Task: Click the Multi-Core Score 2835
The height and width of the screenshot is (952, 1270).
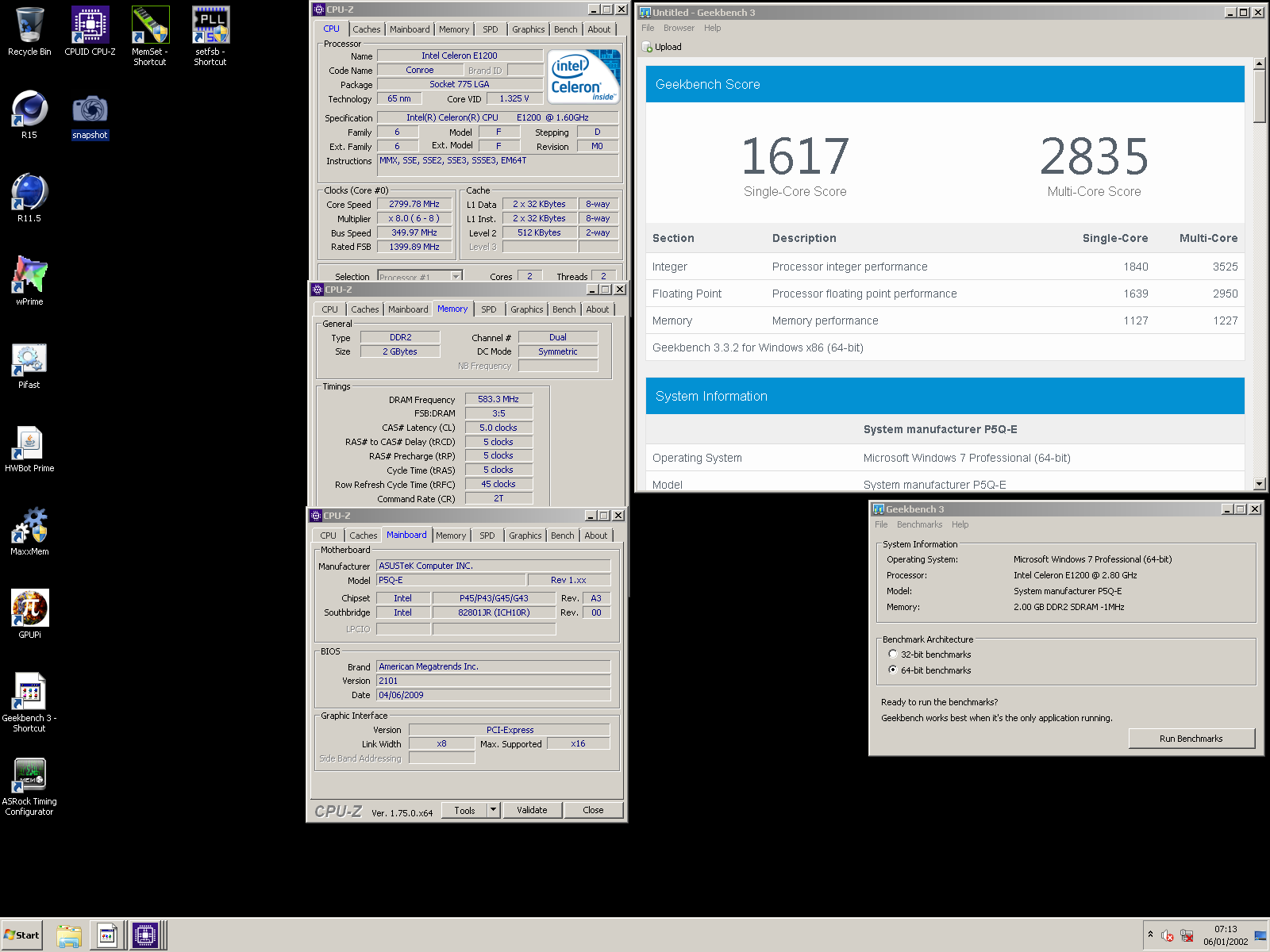Action: [1094, 156]
